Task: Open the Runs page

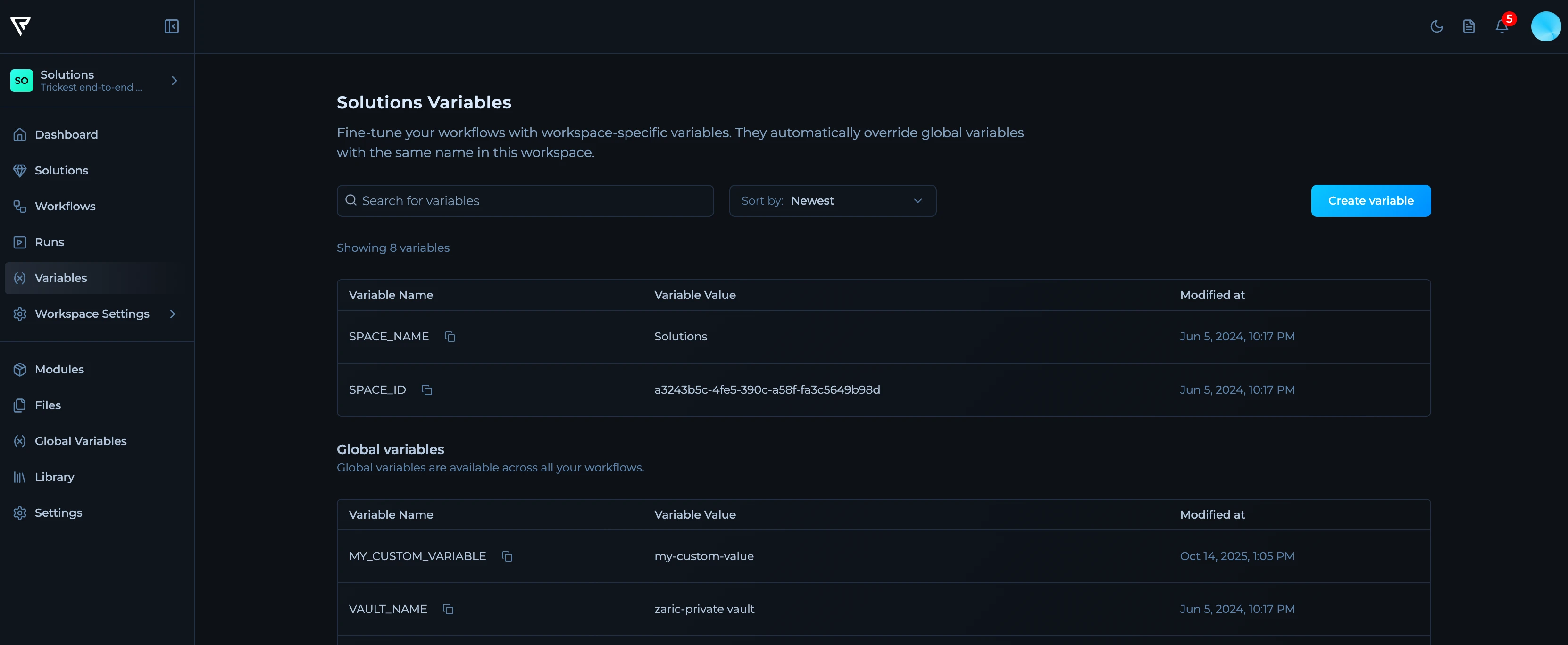Action: click(50, 242)
